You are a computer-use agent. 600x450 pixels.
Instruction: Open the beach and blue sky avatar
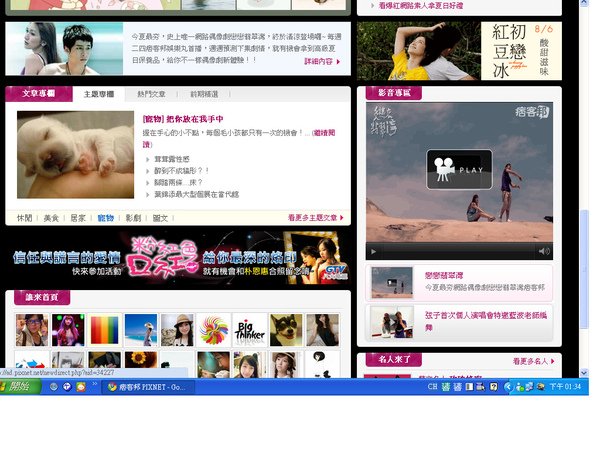click(x=141, y=330)
